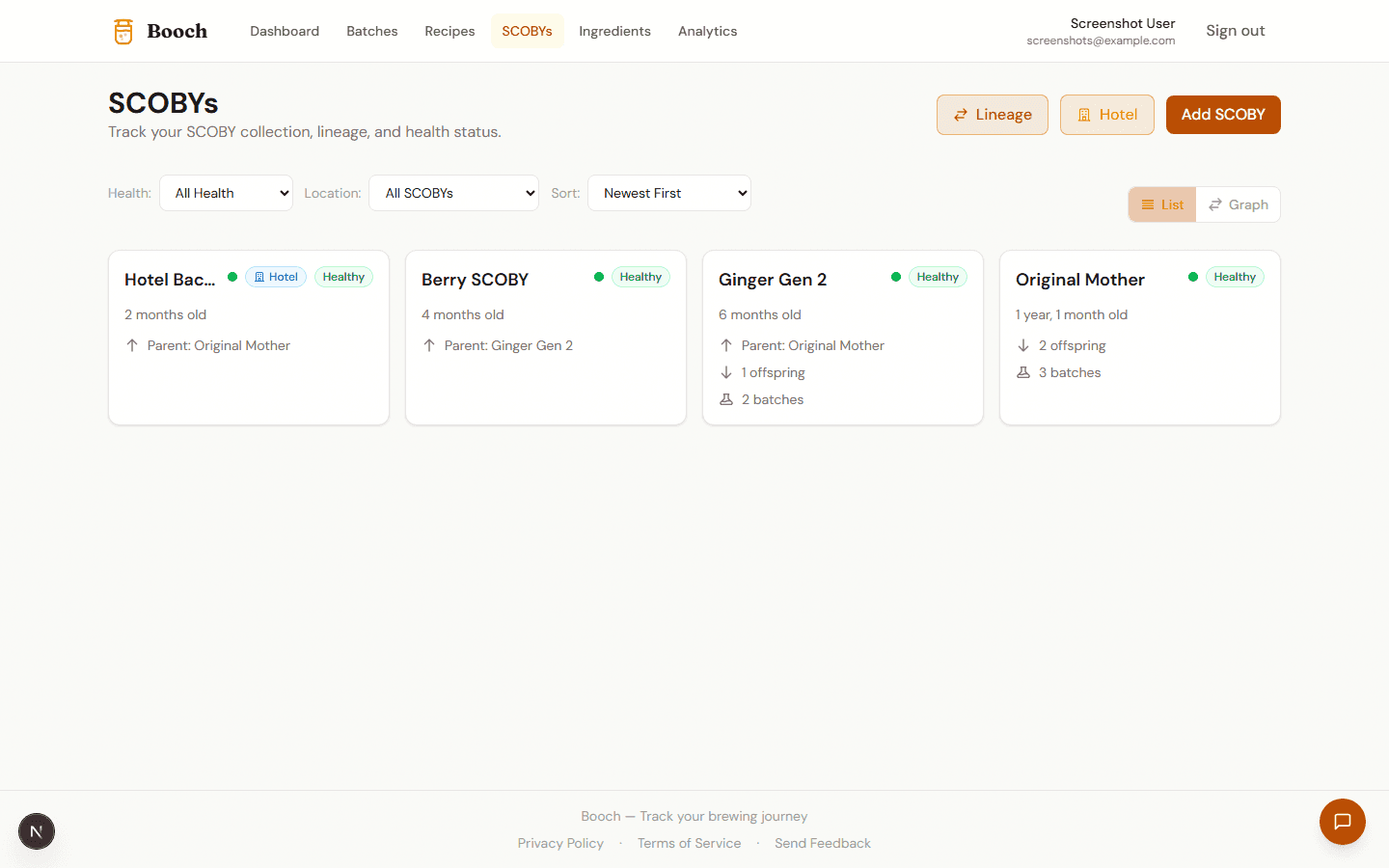Click Healthy badge on Original Mother card

1235,277
